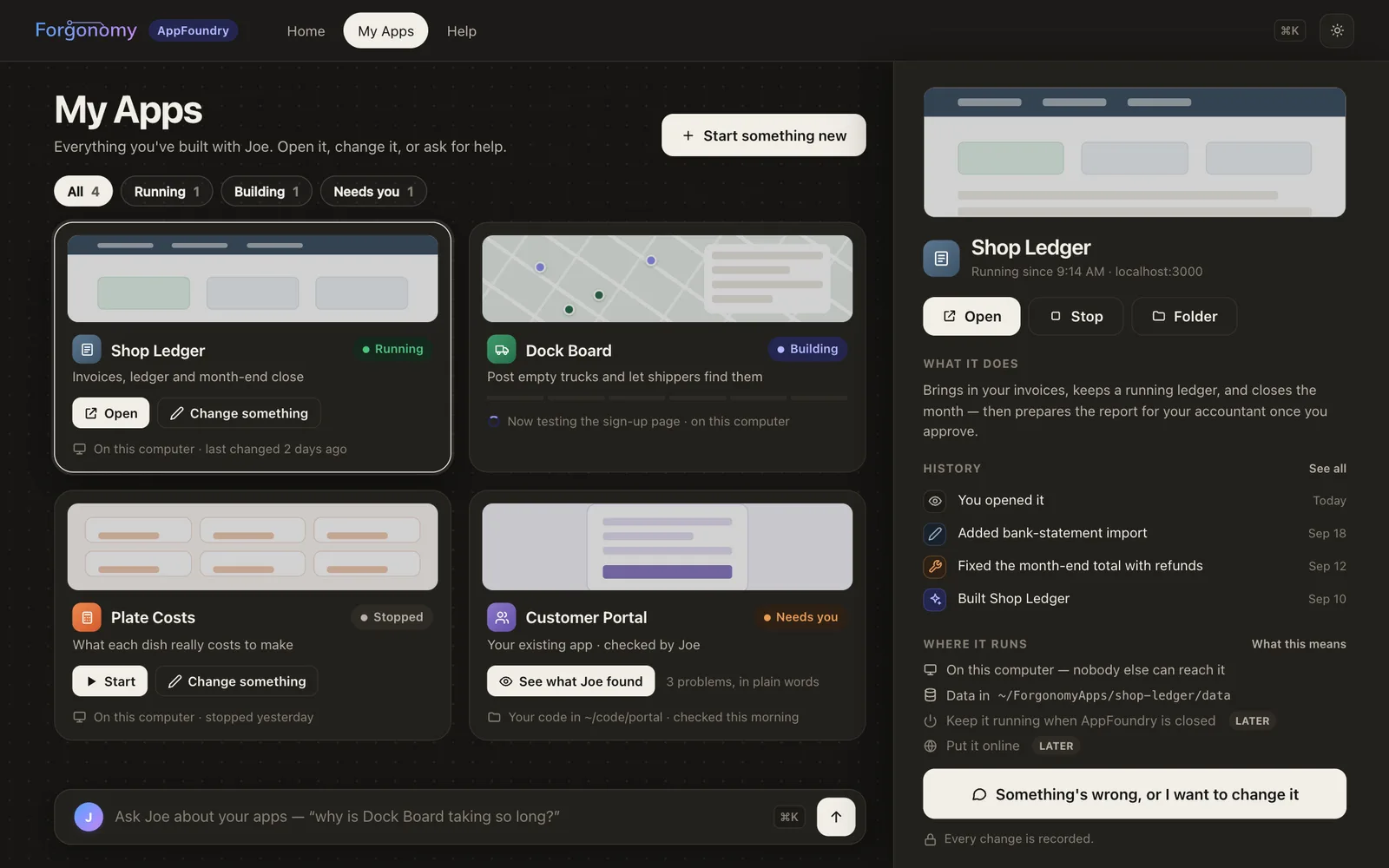The width and height of the screenshot is (1389, 868).
Task: Click the J avatar in Ask Joe bar
Action: click(x=89, y=817)
